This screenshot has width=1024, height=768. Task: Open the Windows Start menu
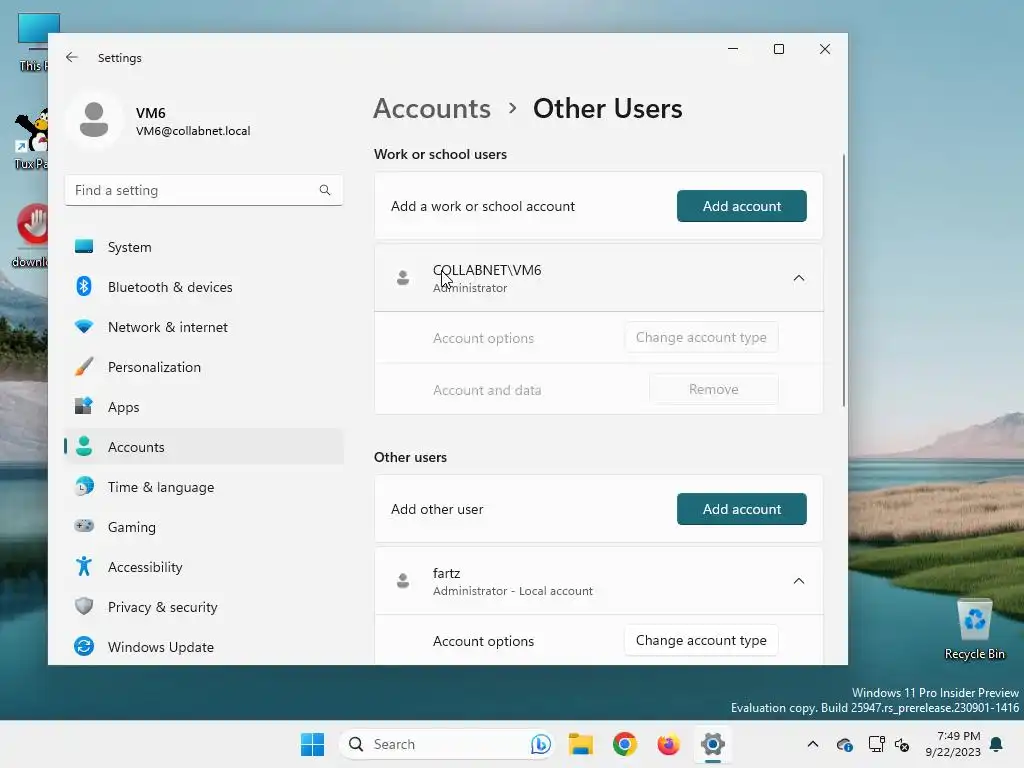[x=312, y=744]
